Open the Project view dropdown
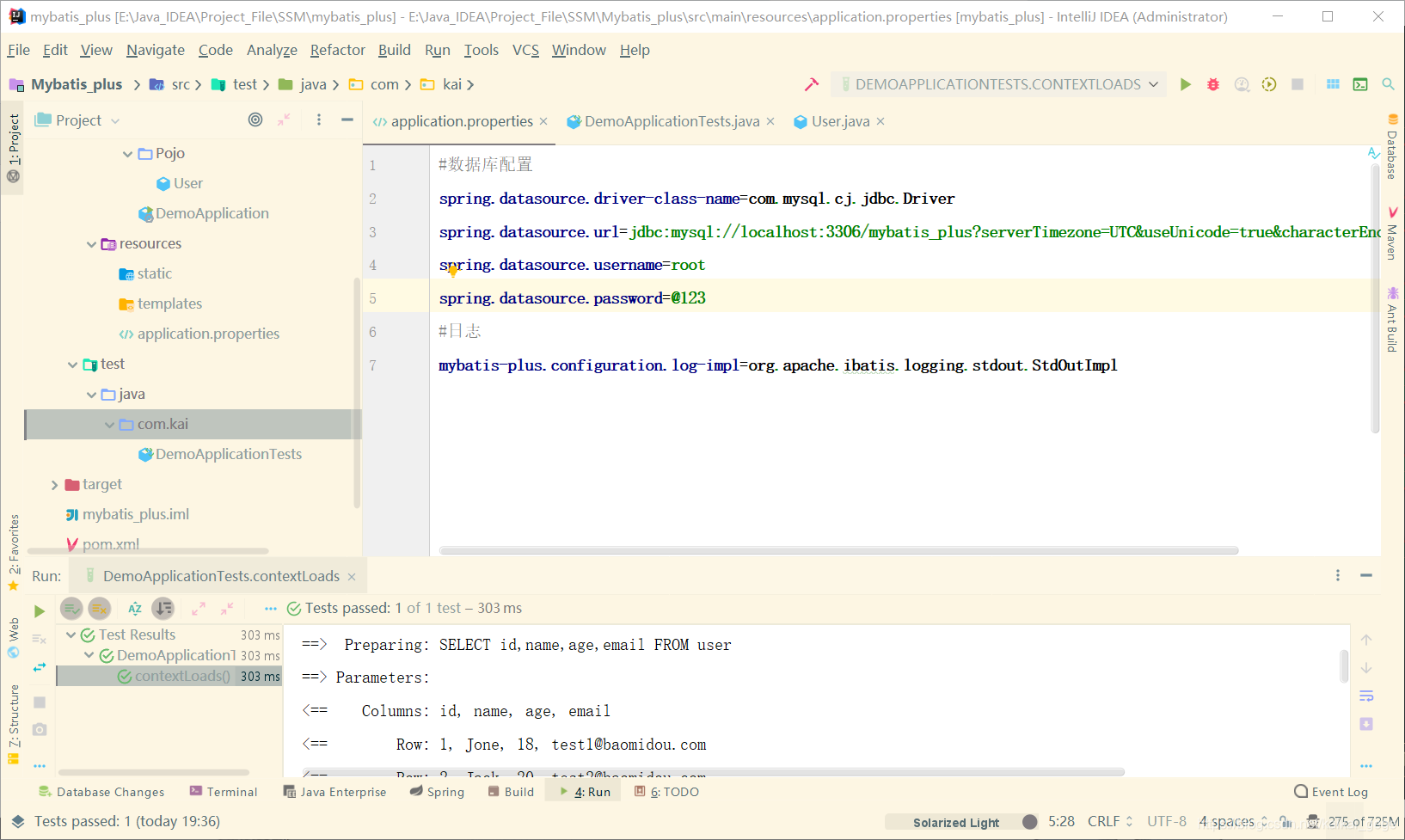 (77, 120)
